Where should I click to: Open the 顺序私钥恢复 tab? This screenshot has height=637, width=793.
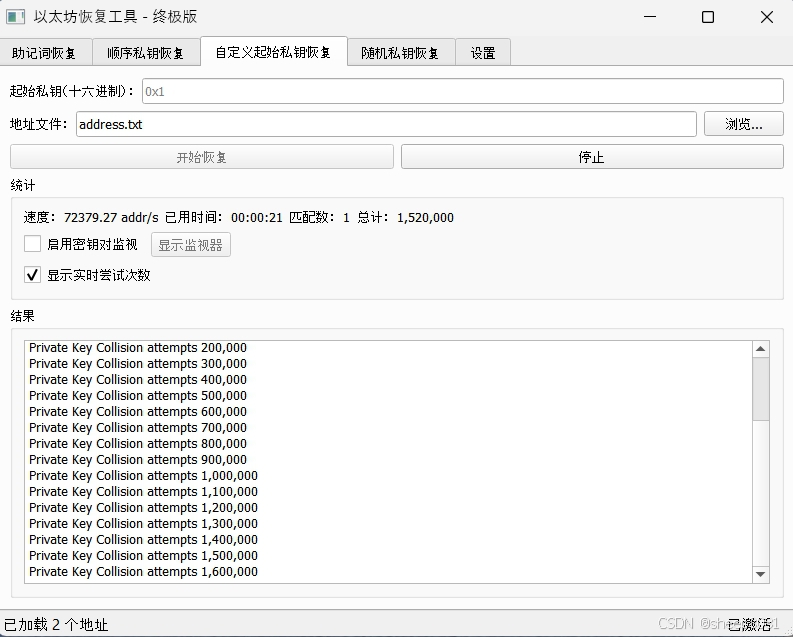tap(146, 53)
